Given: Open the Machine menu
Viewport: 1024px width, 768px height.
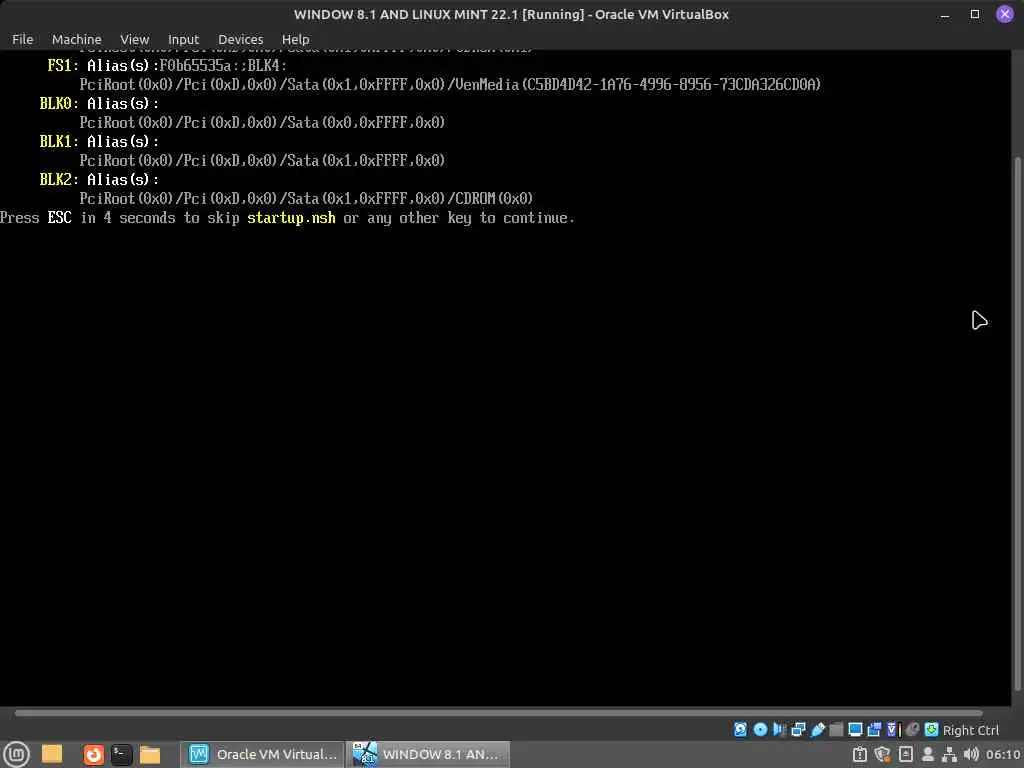Looking at the screenshot, I should click(x=76, y=39).
